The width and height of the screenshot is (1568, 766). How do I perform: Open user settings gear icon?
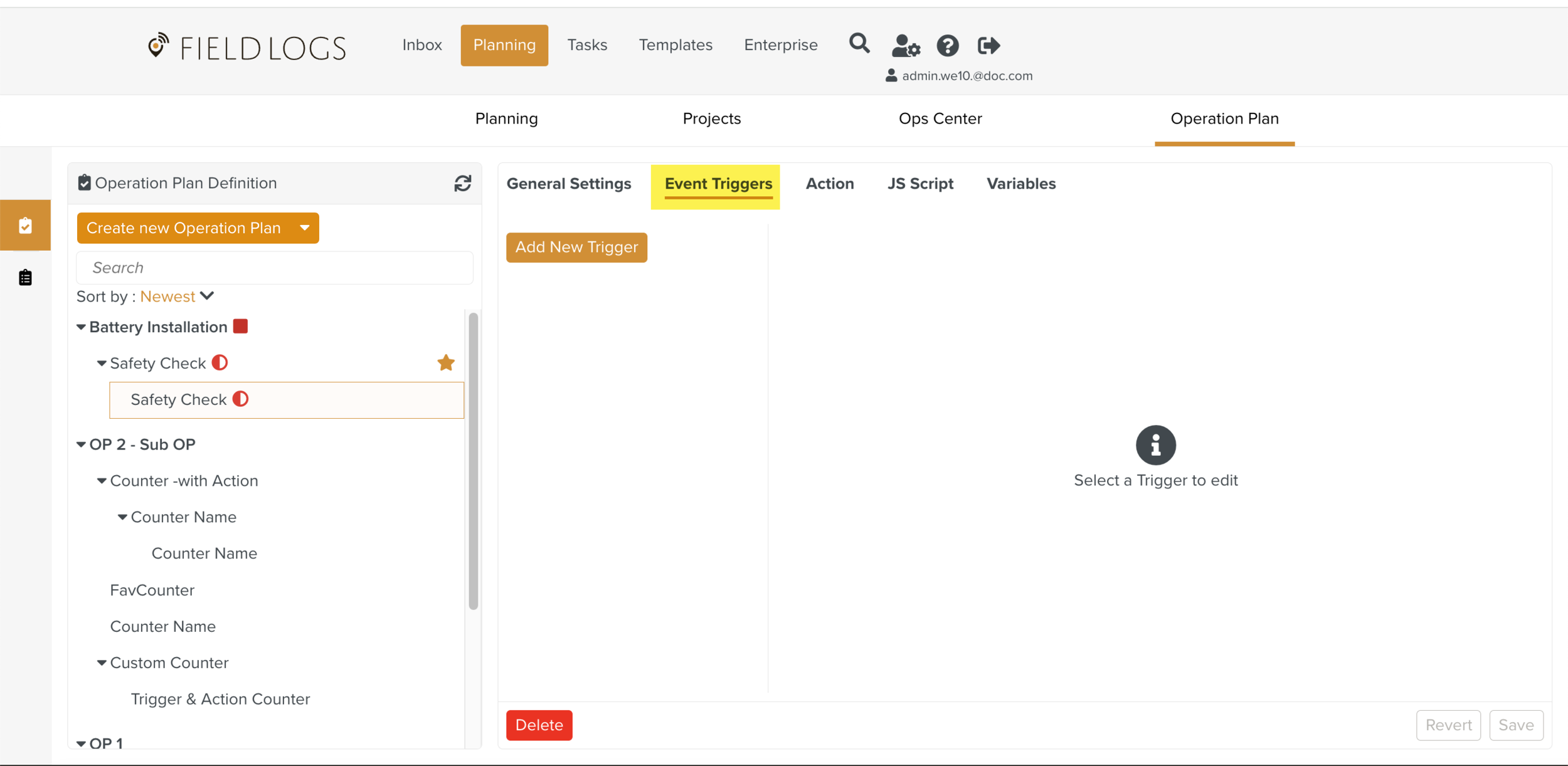(905, 45)
